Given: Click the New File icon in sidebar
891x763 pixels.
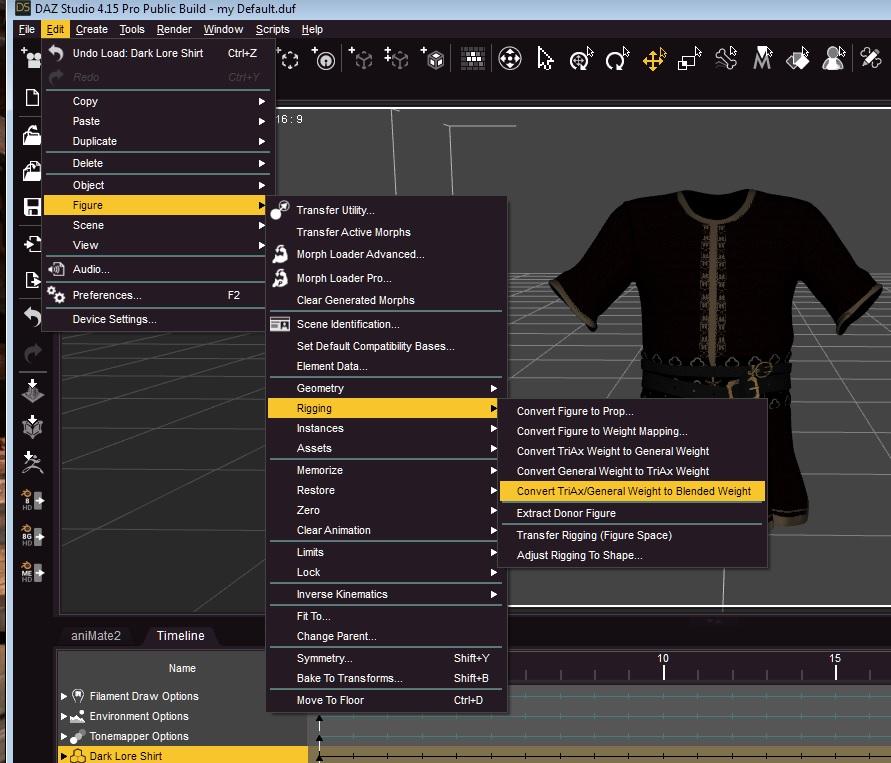Looking at the screenshot, I should pos(32,99).
